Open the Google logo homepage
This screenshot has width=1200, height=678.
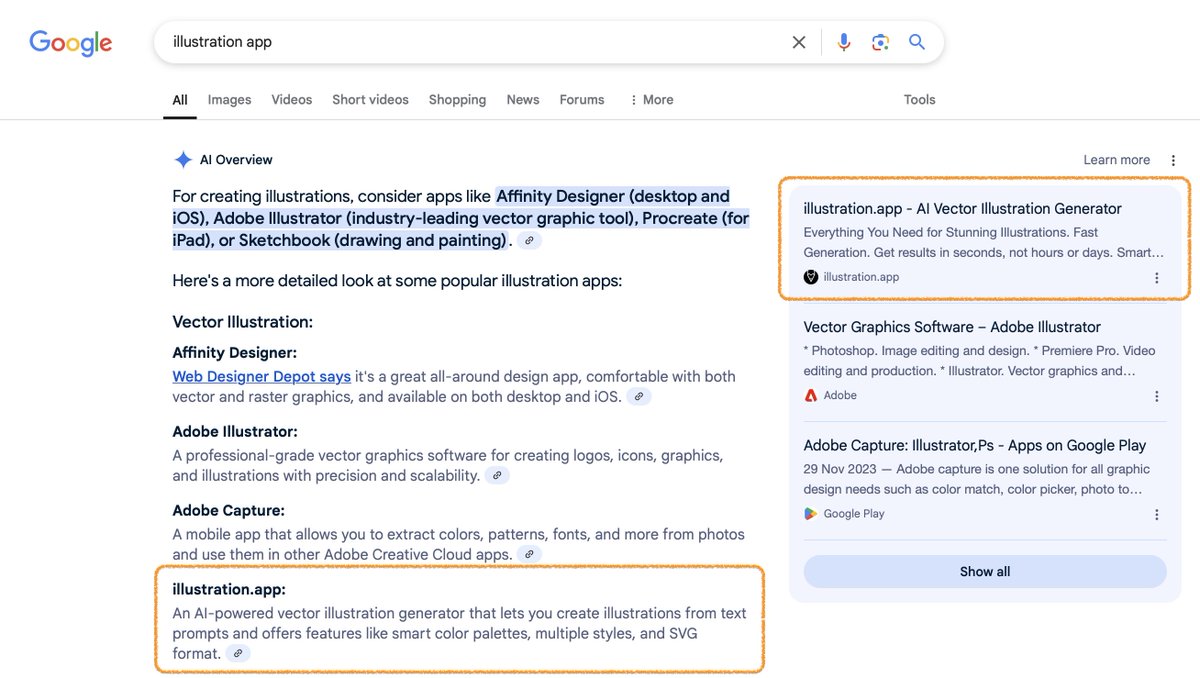70,43
